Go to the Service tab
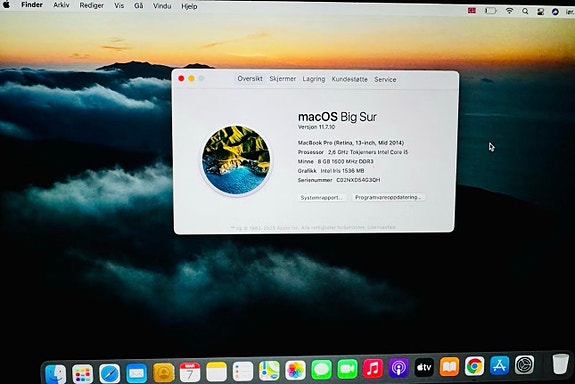The height and width of the screenshot is (384, 575). point(385,79)
